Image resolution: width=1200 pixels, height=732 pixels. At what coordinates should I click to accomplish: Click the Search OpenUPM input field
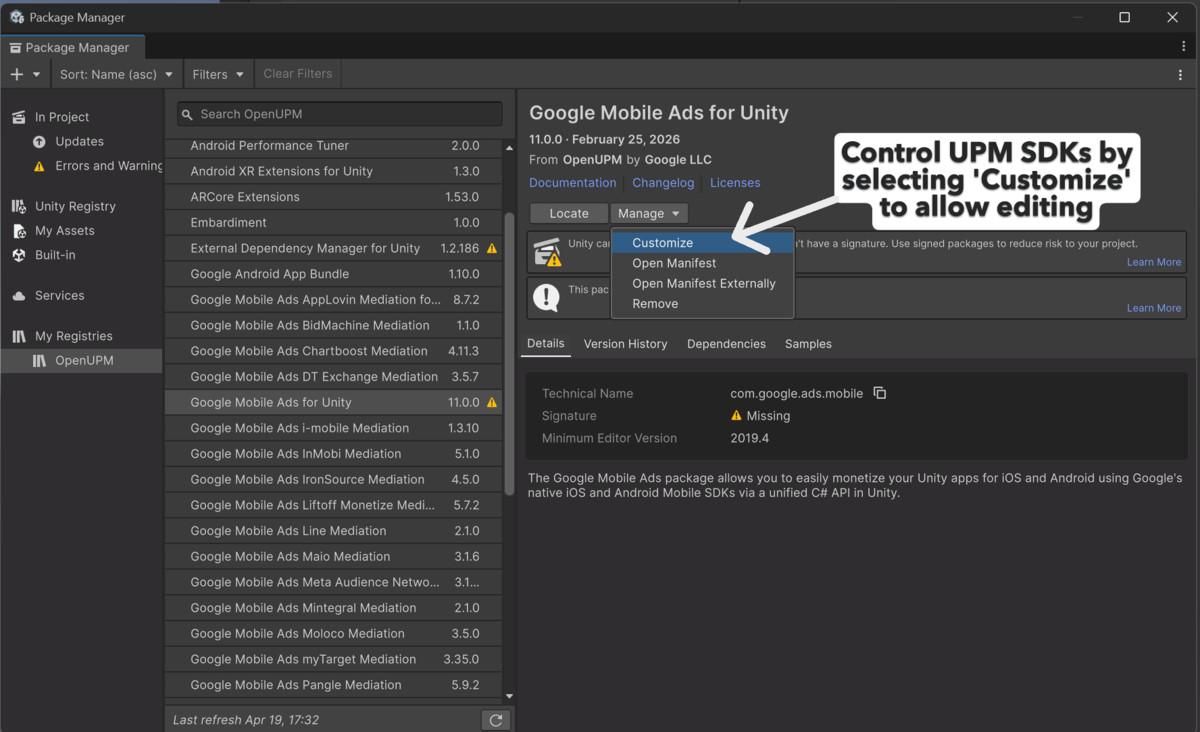pos(340,114)
